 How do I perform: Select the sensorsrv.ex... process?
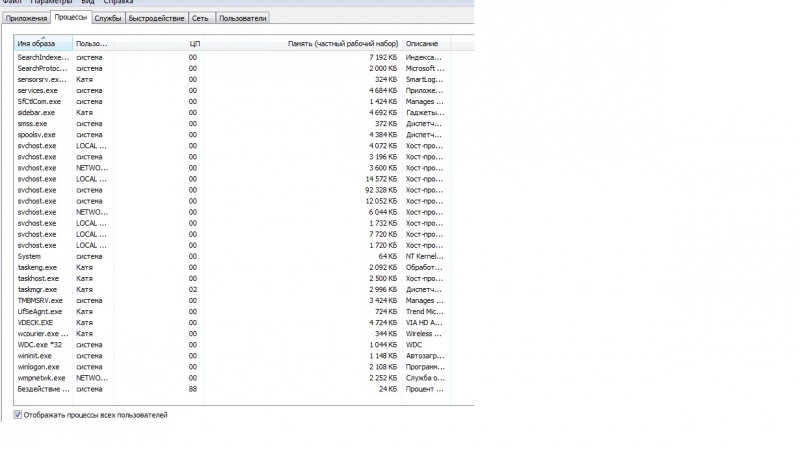coord(232,80)
